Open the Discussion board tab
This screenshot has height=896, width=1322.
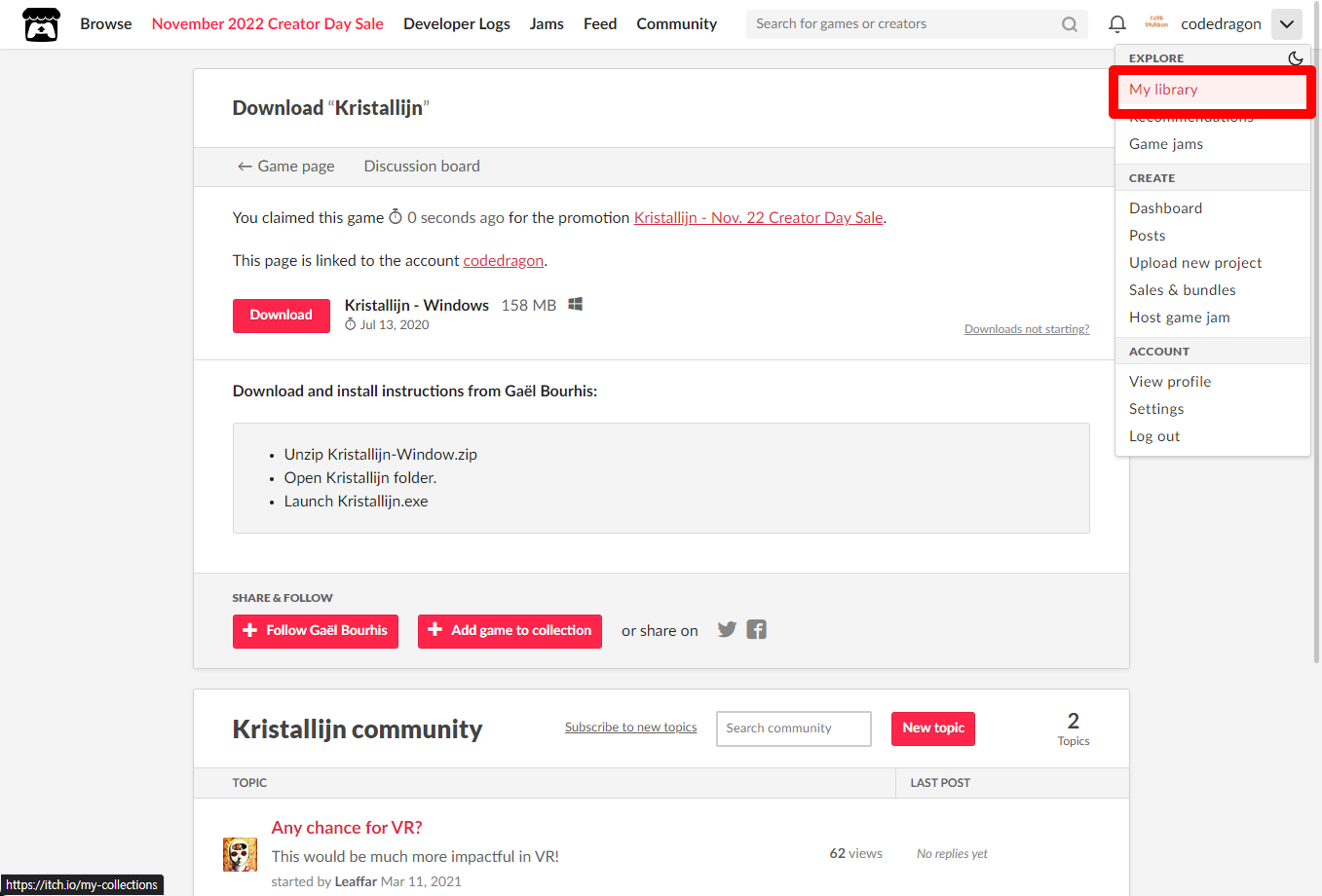422,167
